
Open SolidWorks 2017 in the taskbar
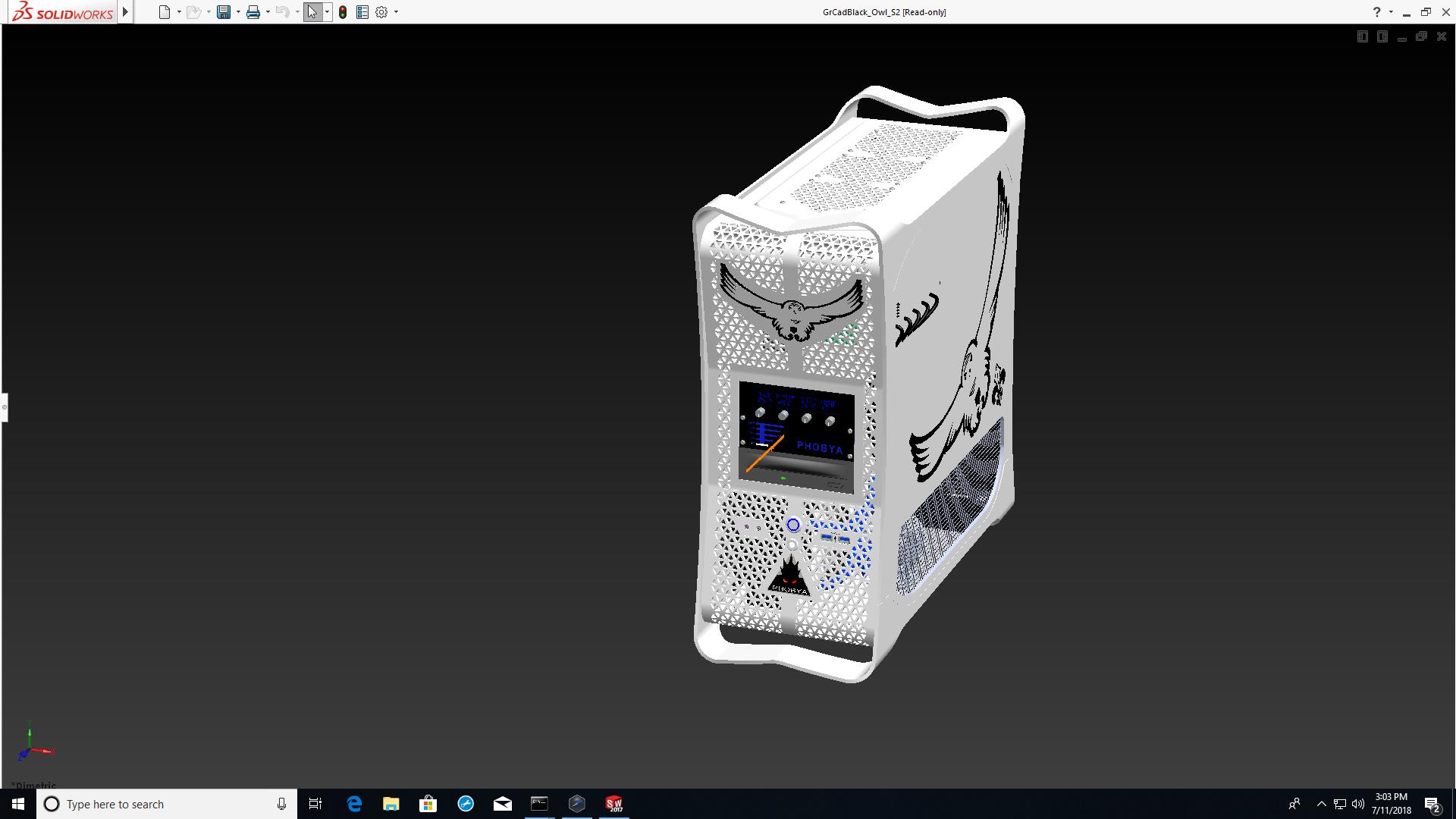[613, 804]
